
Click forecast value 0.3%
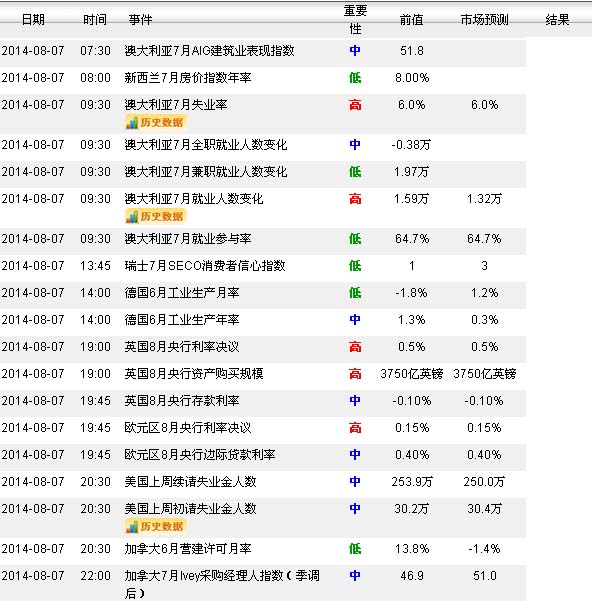click(x=484, y=320)
